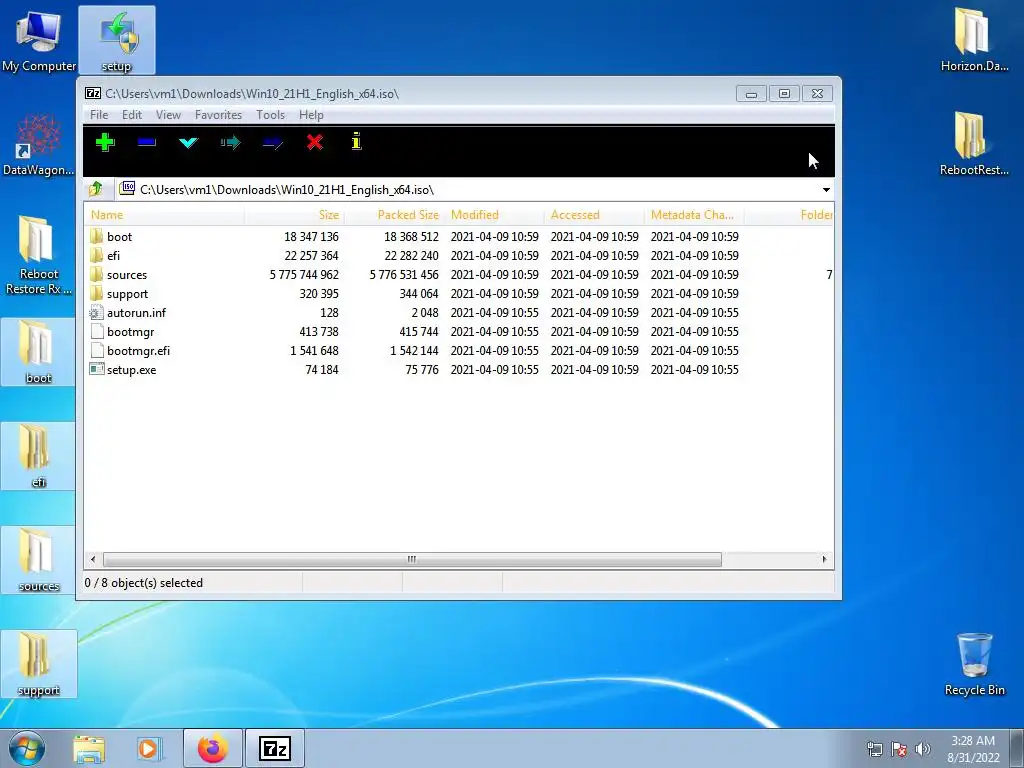Viewport: 1024px width, 768px height.
Task: Select the Horizon.Da... desktop folder
Action: (974, 40)
